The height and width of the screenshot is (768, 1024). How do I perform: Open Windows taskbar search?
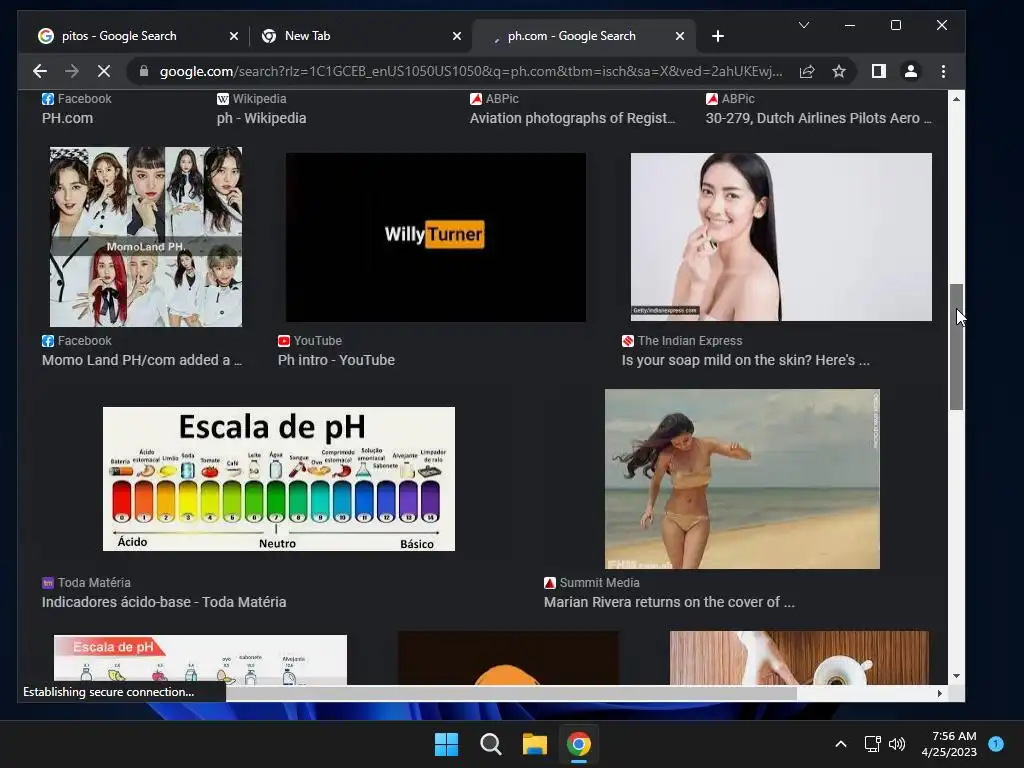coord(490,744)
